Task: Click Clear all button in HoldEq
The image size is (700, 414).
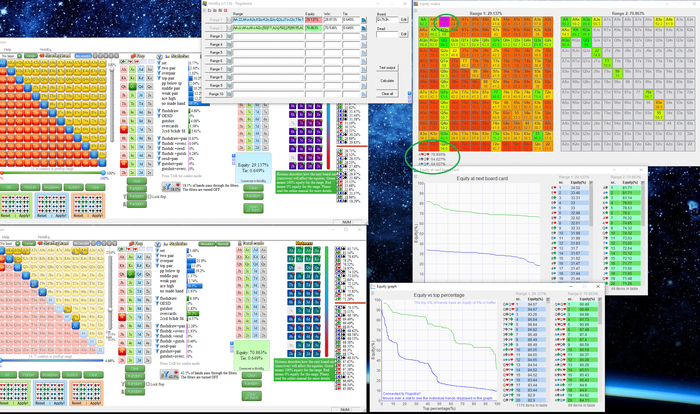Action: tap(387, 94)
